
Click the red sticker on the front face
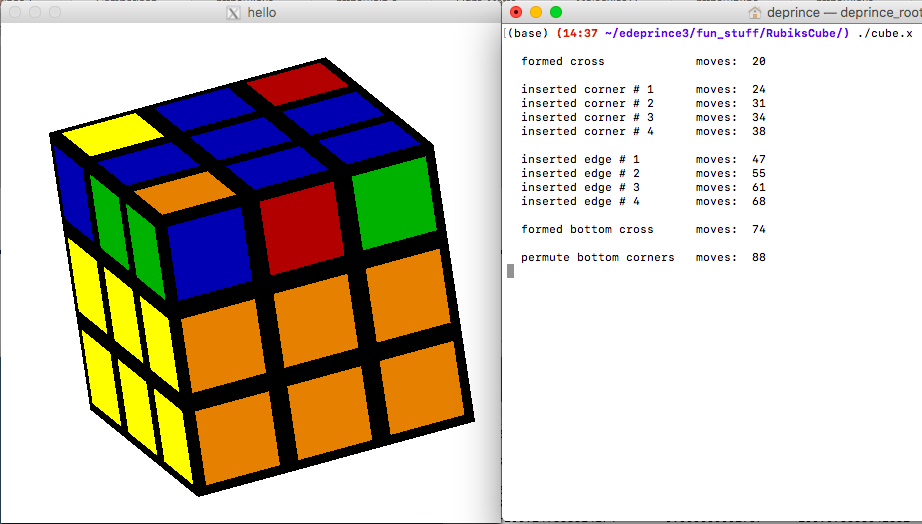(x=301, y=226)
